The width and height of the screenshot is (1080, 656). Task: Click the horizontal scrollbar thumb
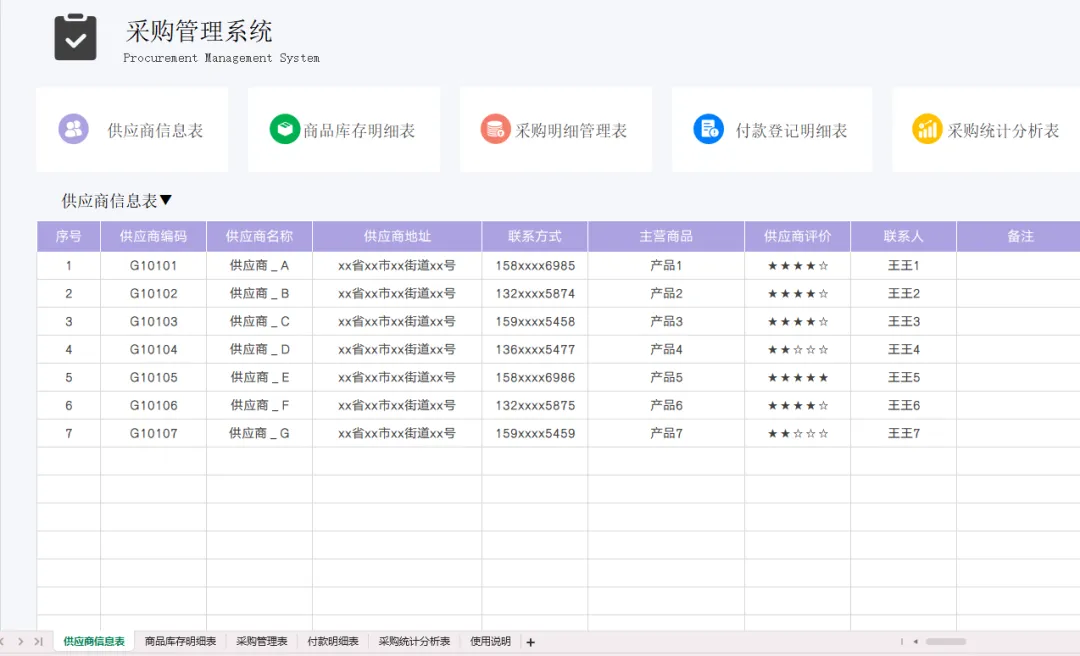point(946,642)
